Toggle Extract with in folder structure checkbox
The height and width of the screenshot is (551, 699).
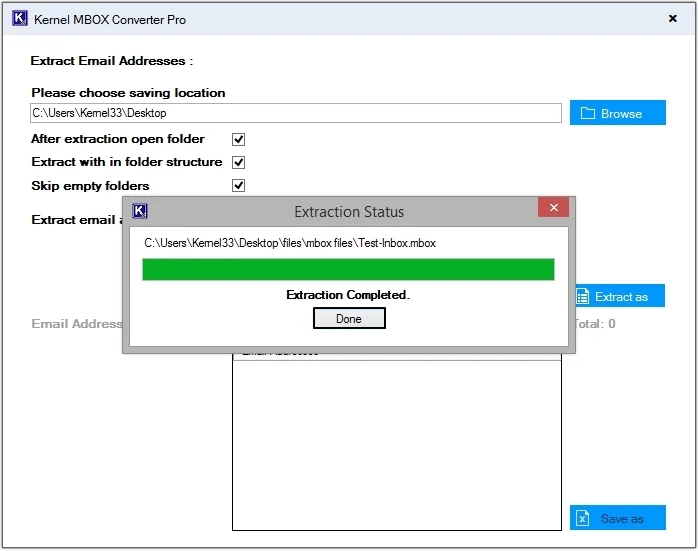coord(238,162)
